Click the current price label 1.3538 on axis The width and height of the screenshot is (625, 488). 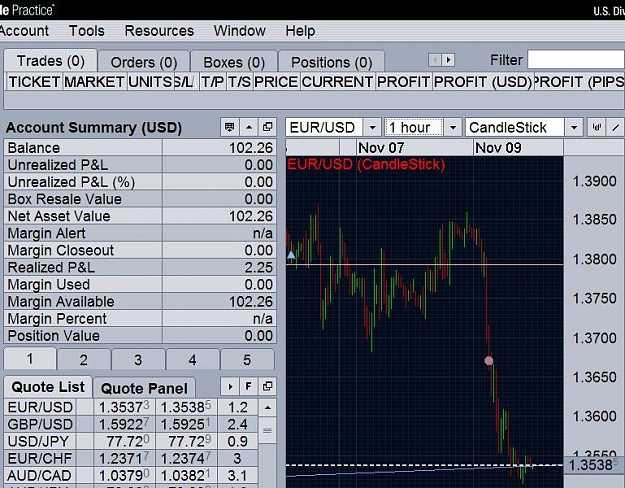click(x=593, y=465)
